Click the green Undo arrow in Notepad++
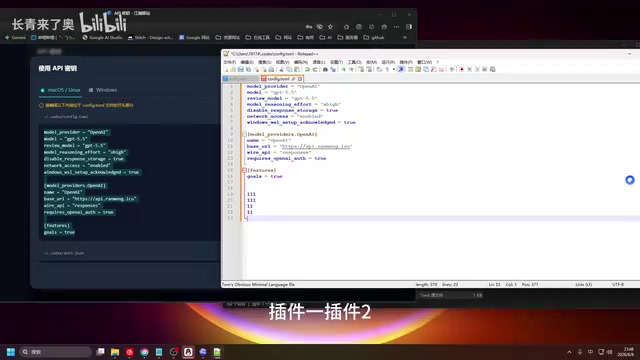The height and width of the screenshot is (360, 640). [307, 69]
